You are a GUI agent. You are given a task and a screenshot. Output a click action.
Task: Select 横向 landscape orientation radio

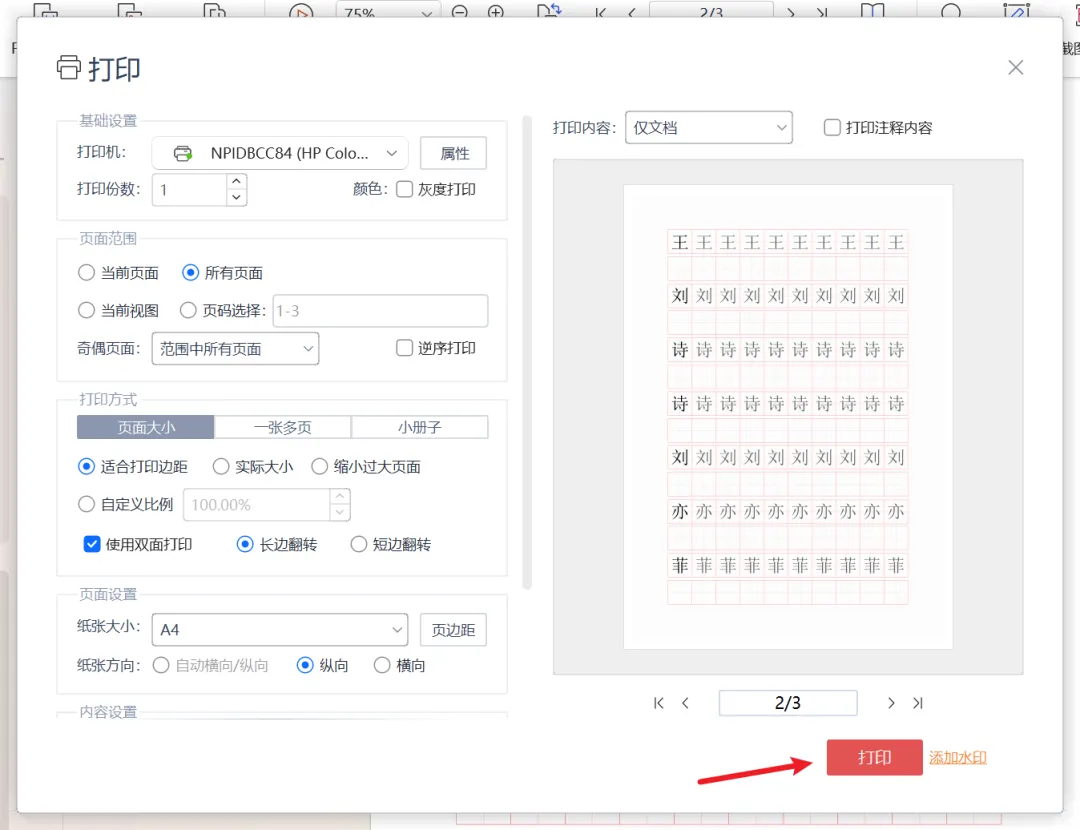382,665
